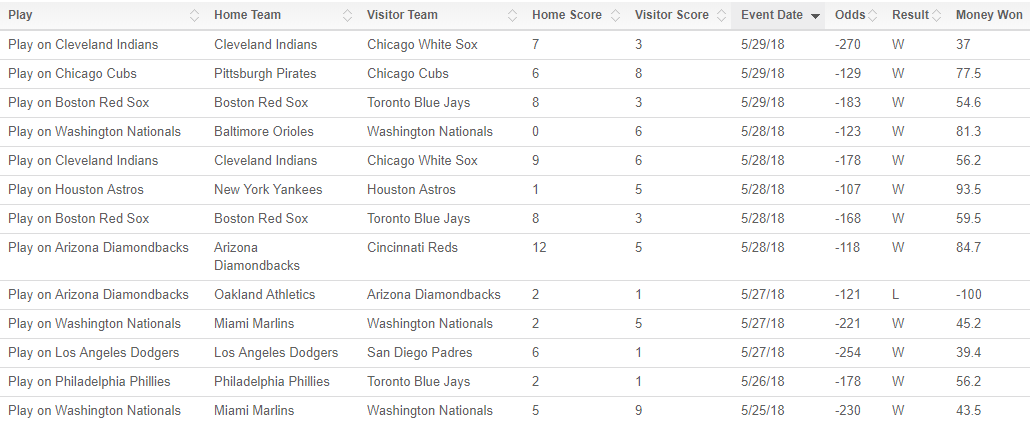This screenshot has height=422, width=1030.
Task: Click Play on Philadelphia Phillies cell
Action: (x=89, y=381)
